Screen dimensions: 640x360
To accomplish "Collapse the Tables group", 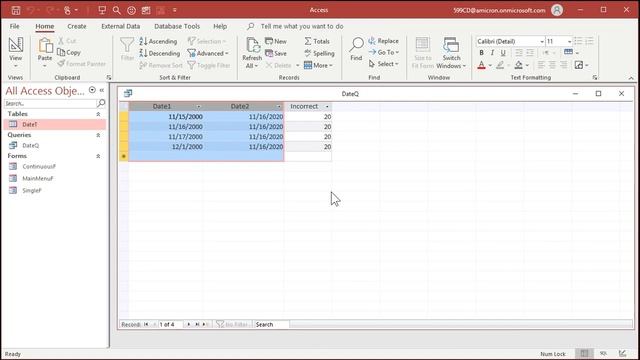I will pos(98,114).
